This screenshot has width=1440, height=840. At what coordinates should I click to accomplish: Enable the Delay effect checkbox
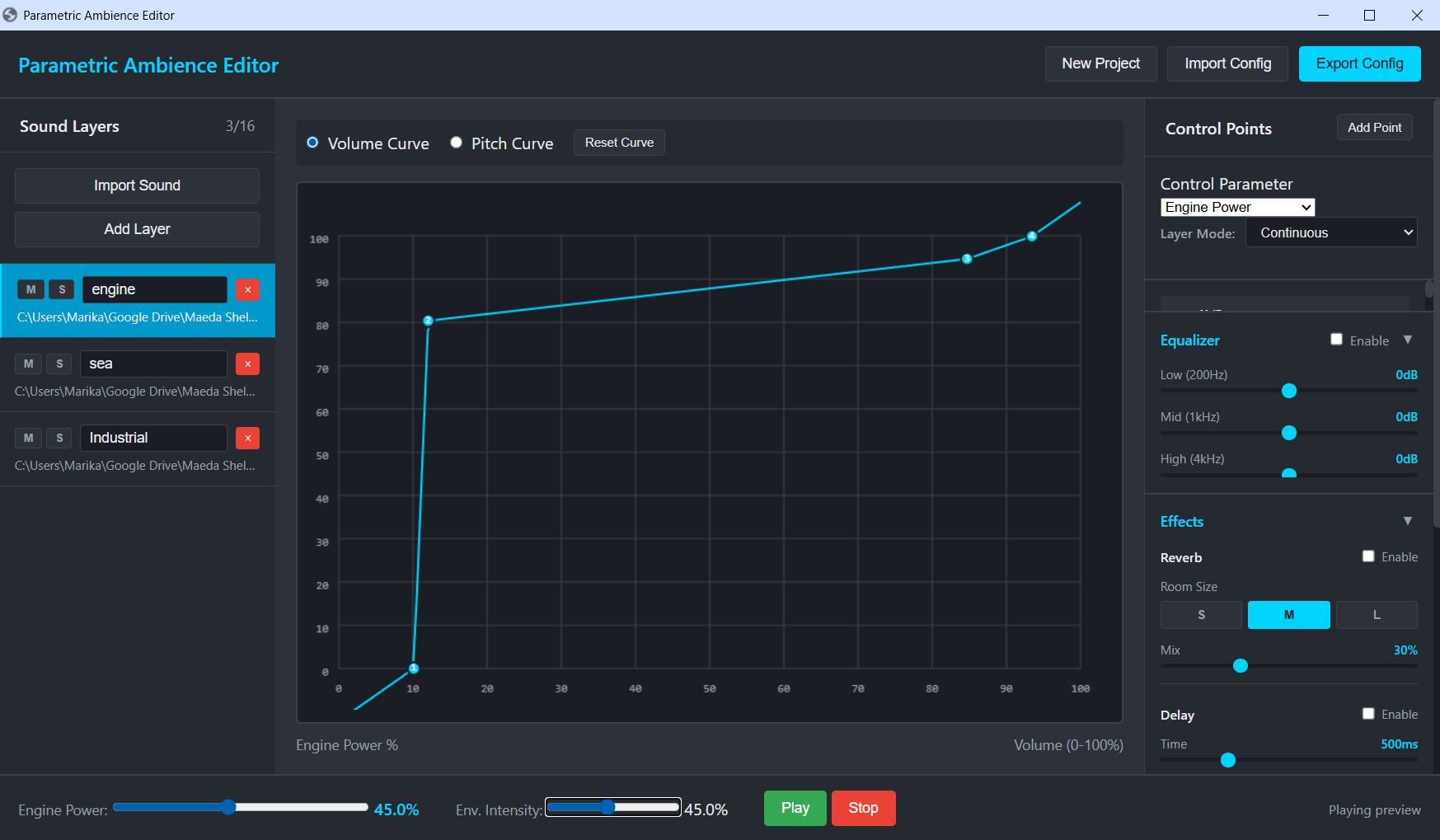click(1368, 714)
